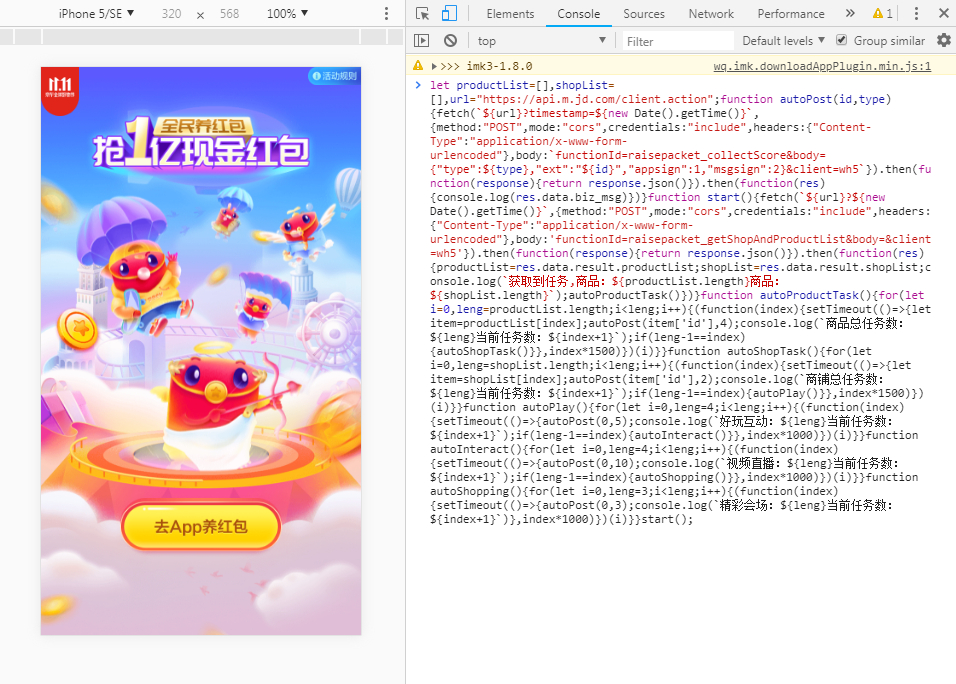The image size is (956, 684).
Task: Open device toolbar three-dot options menu
Action: pyautogui.click(x=386, y=13)
